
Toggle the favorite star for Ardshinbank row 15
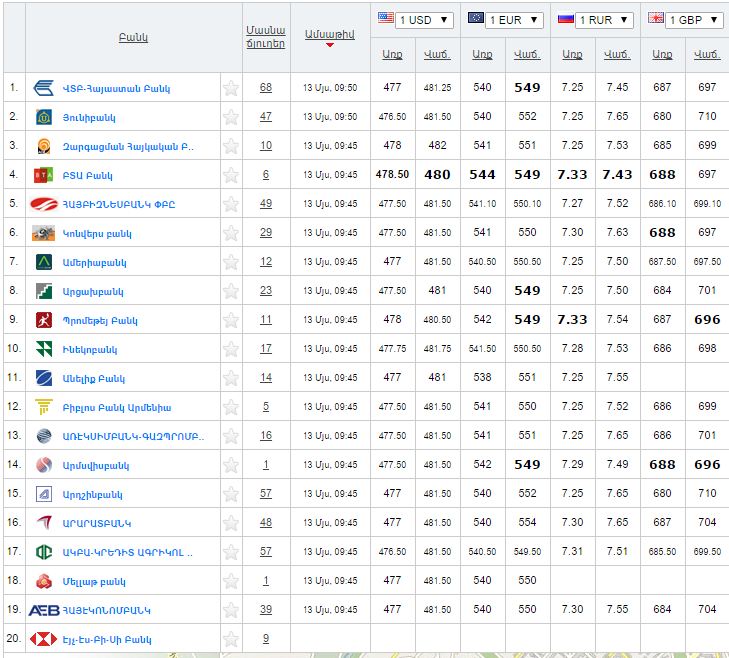point(231,494)
